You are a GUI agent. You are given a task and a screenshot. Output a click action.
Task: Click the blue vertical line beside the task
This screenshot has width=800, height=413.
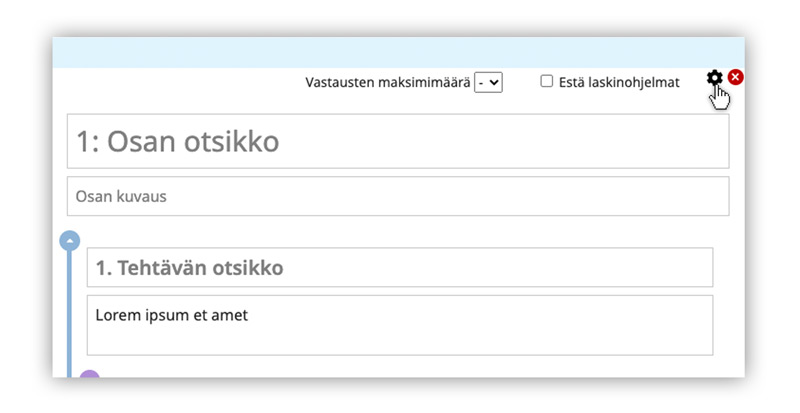[69, 310]
